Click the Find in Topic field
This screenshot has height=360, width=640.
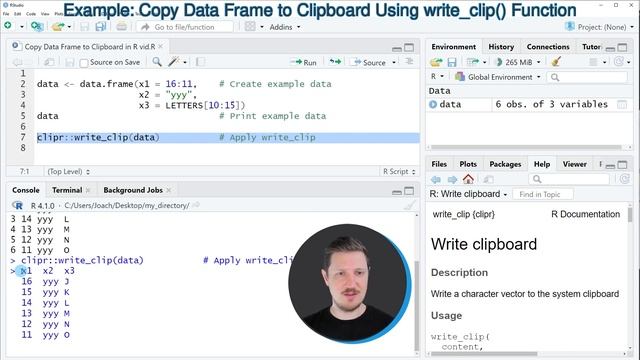tap(543, 195)
